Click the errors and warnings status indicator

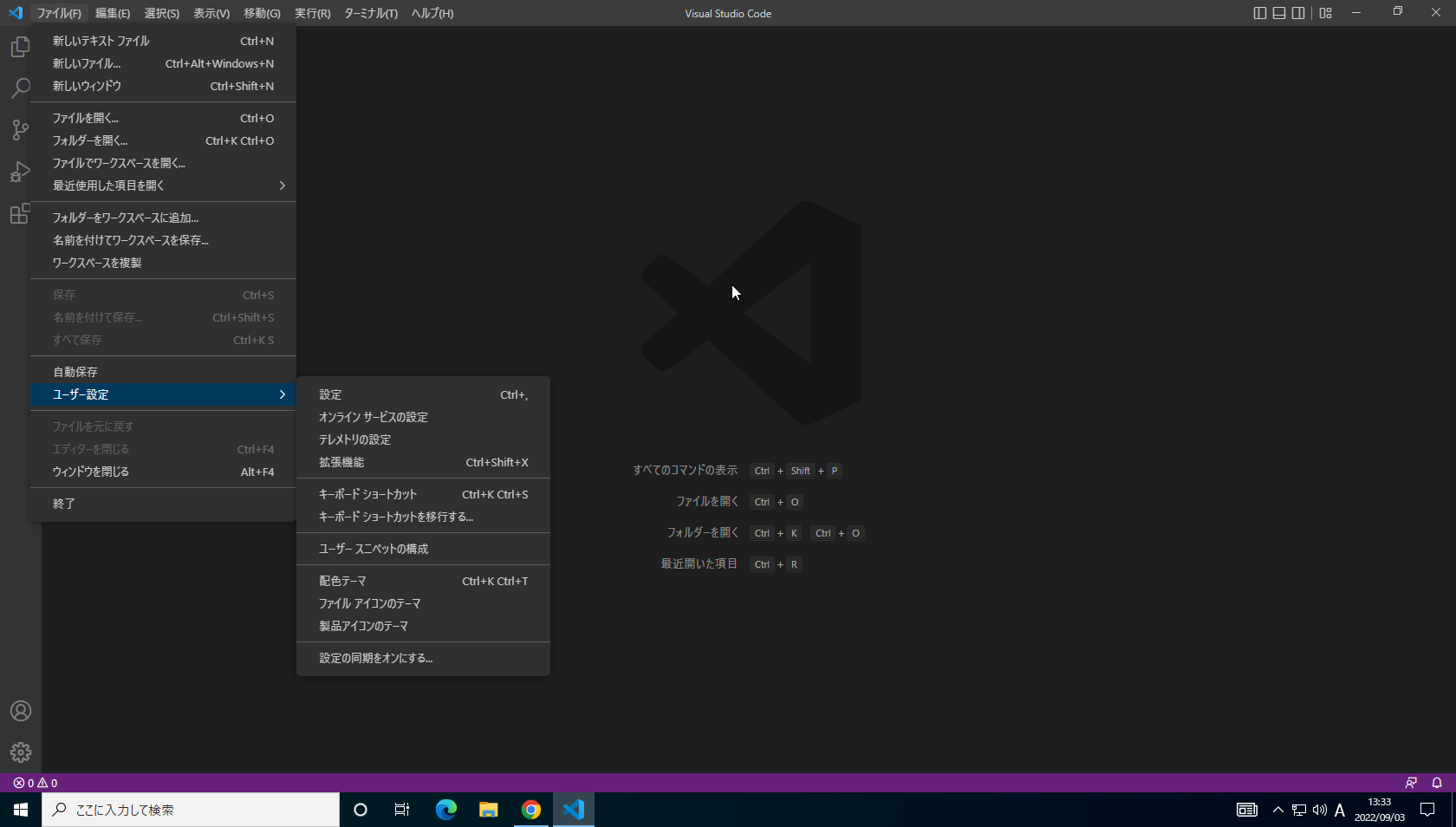click(x=36, y=783)
